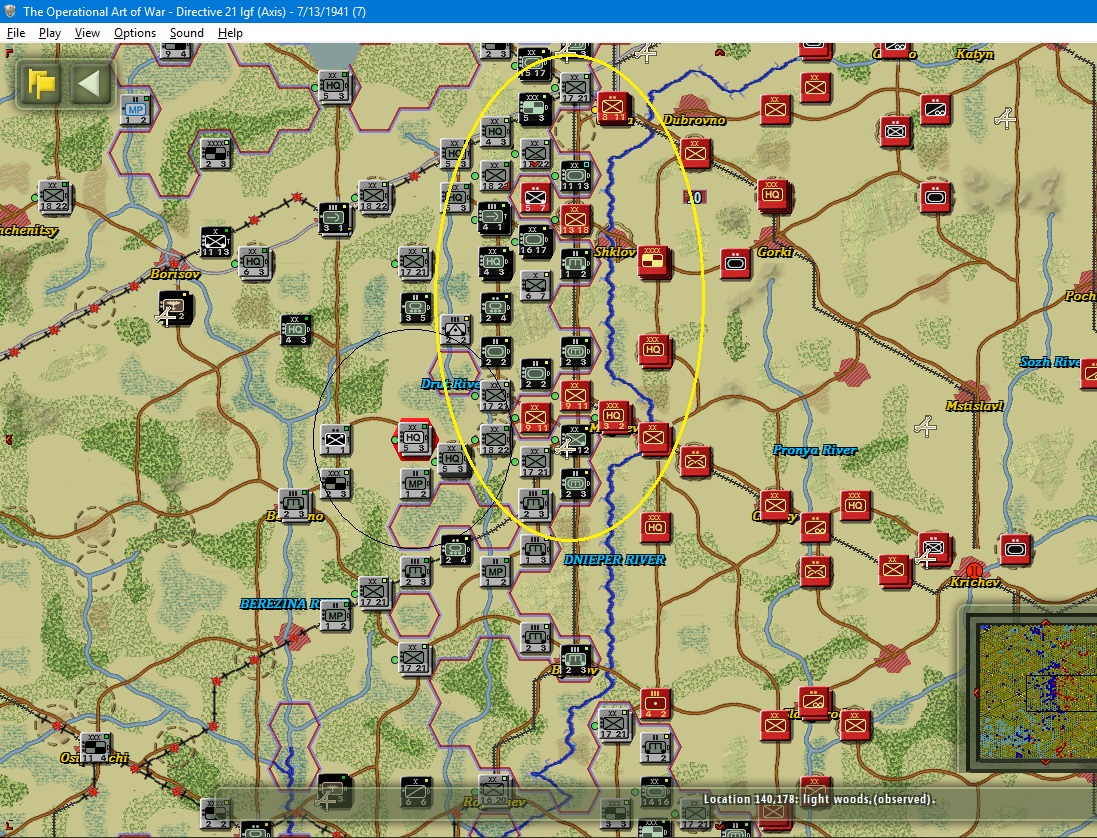Select the black 11-13 unit near Borisov
The height and width of the screenshot is (838, 1097).
215,243
